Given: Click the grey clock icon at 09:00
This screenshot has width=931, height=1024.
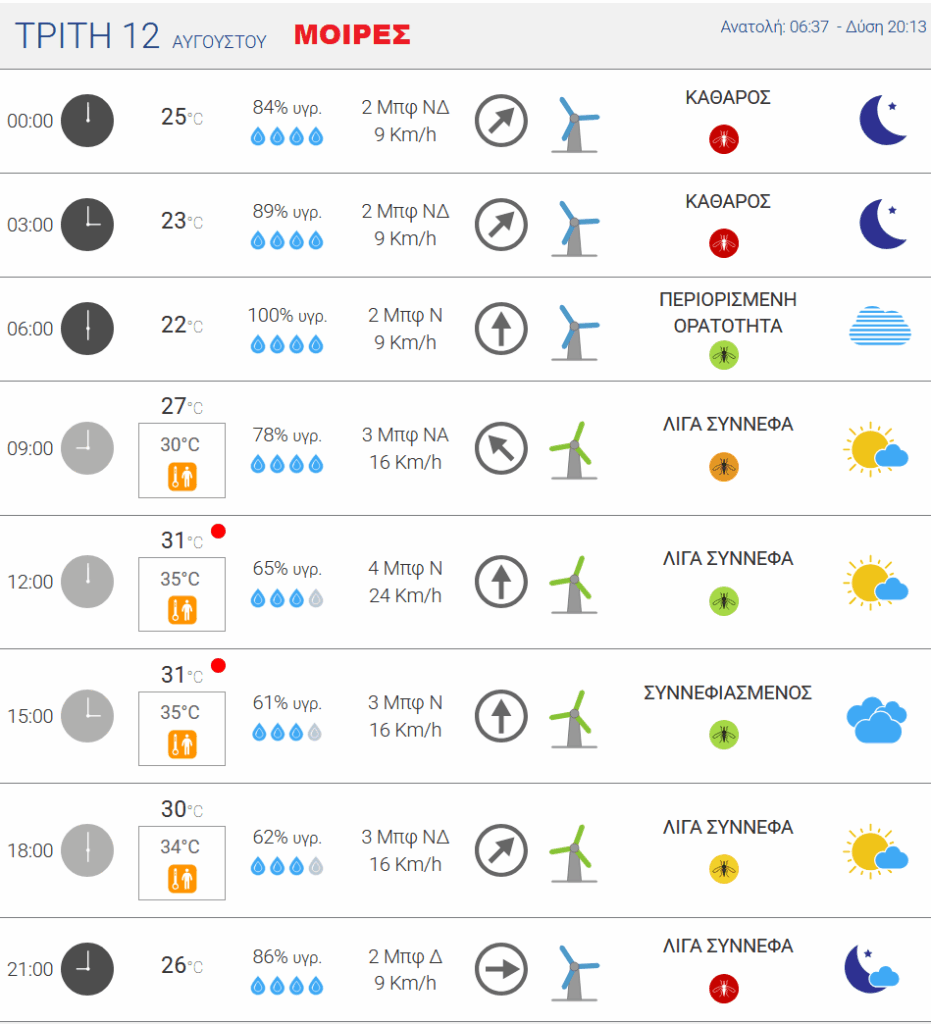Looking at the screenshot, I should (87, 448).
